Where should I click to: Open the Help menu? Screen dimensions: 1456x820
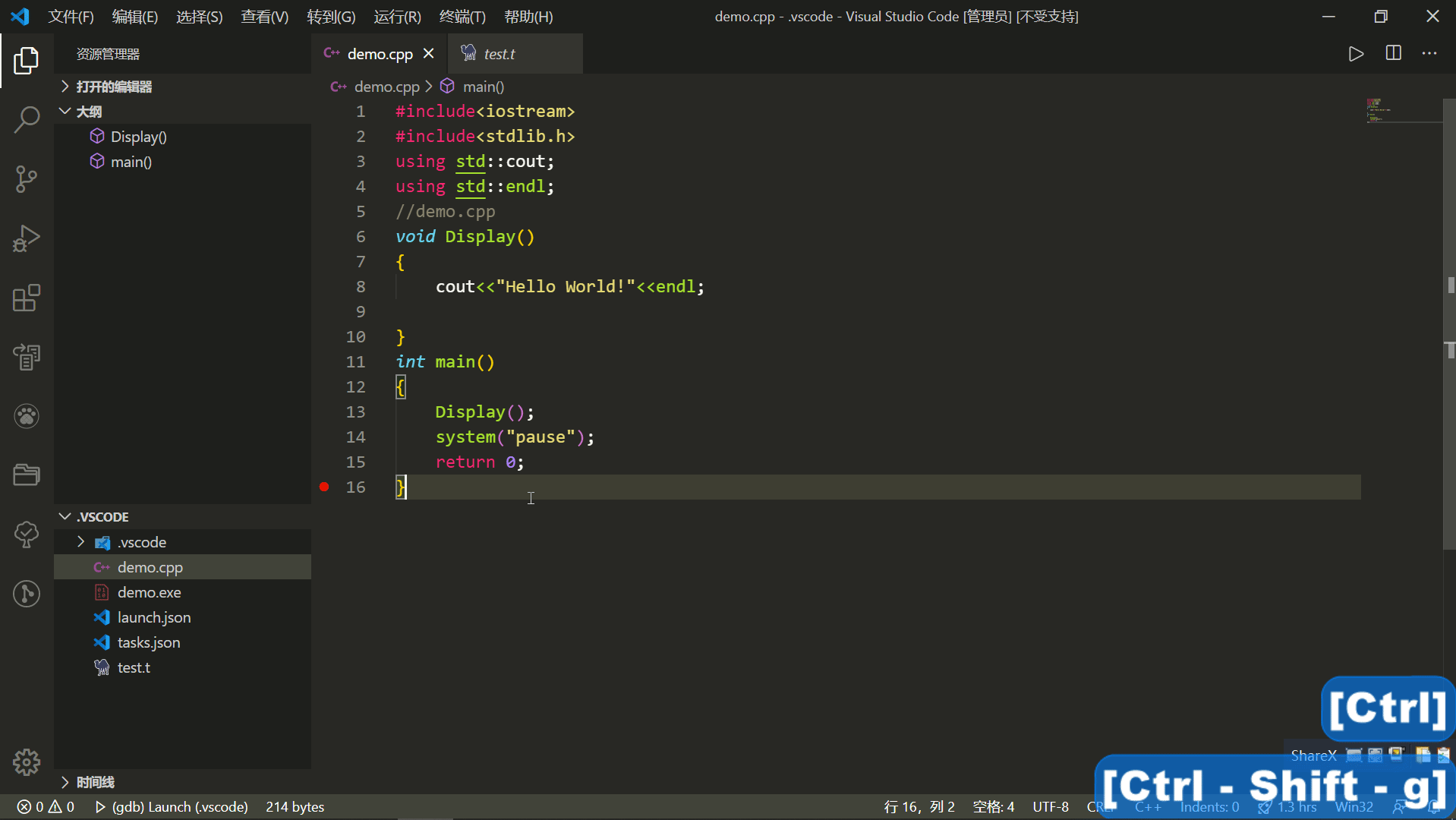coord(529,17)
